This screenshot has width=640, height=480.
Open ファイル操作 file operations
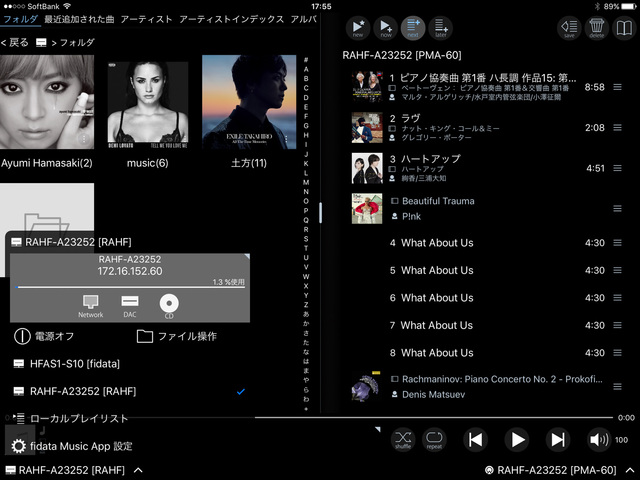[x=176, y=336]
